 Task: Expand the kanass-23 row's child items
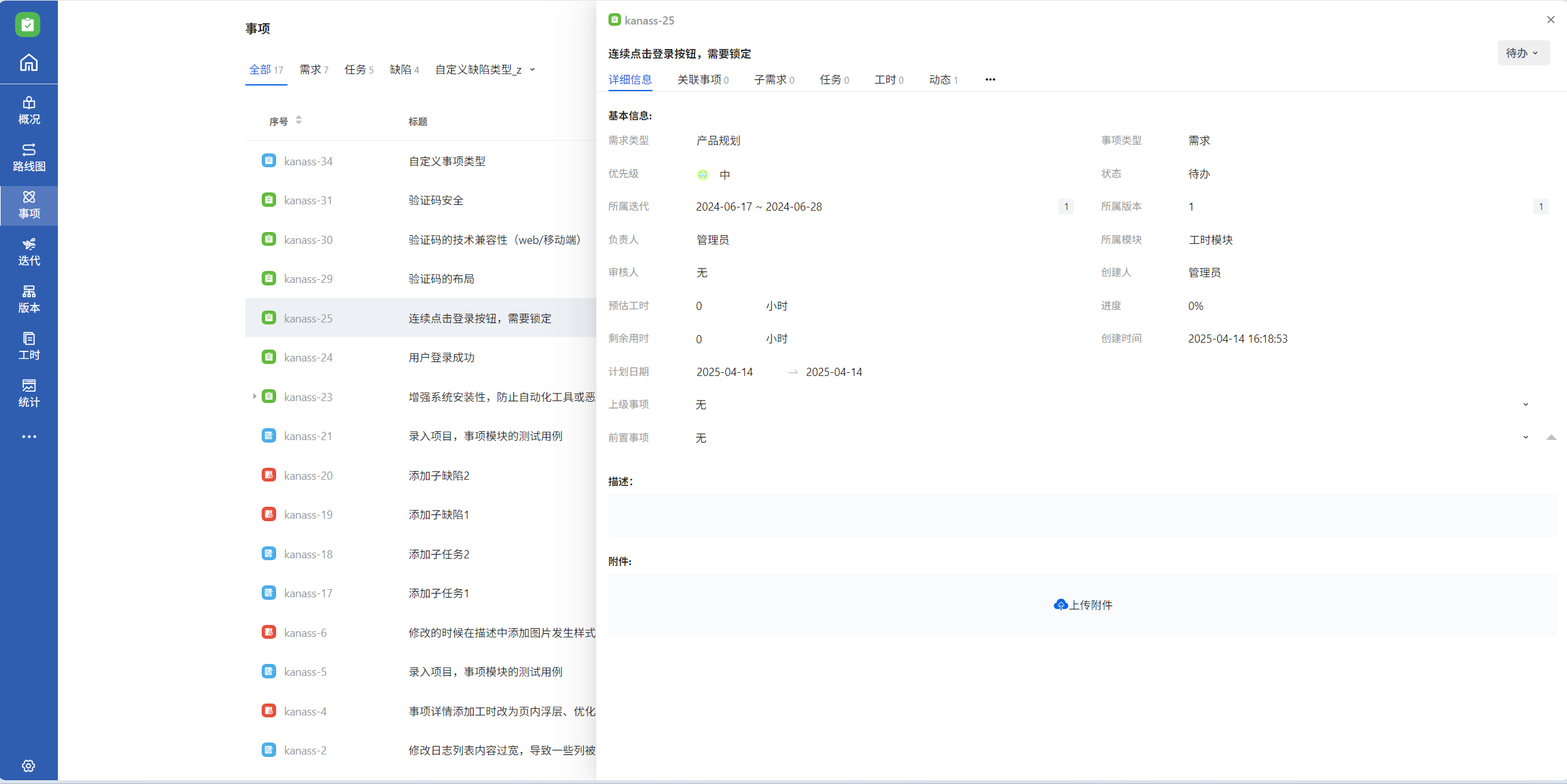tap(254, 397)
